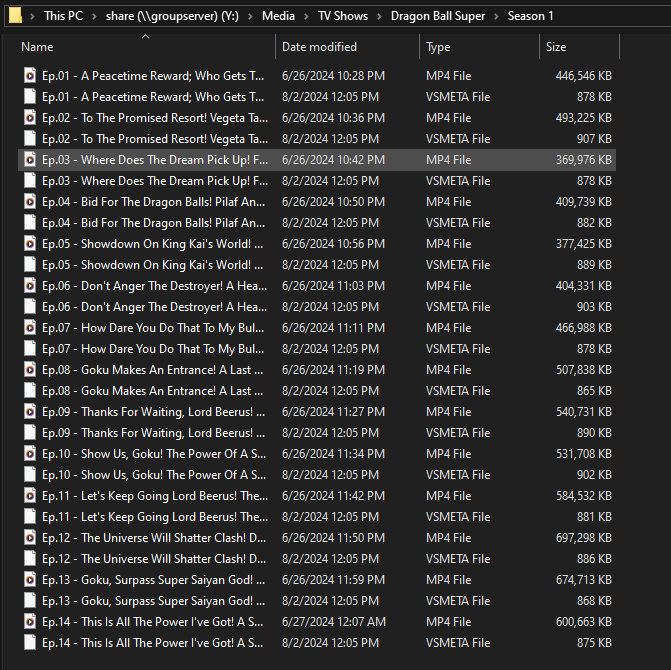Select the Ep.05 MP4 video file icon
The width and height of the screenshot is (671, 670).
(x=30, y=244)
